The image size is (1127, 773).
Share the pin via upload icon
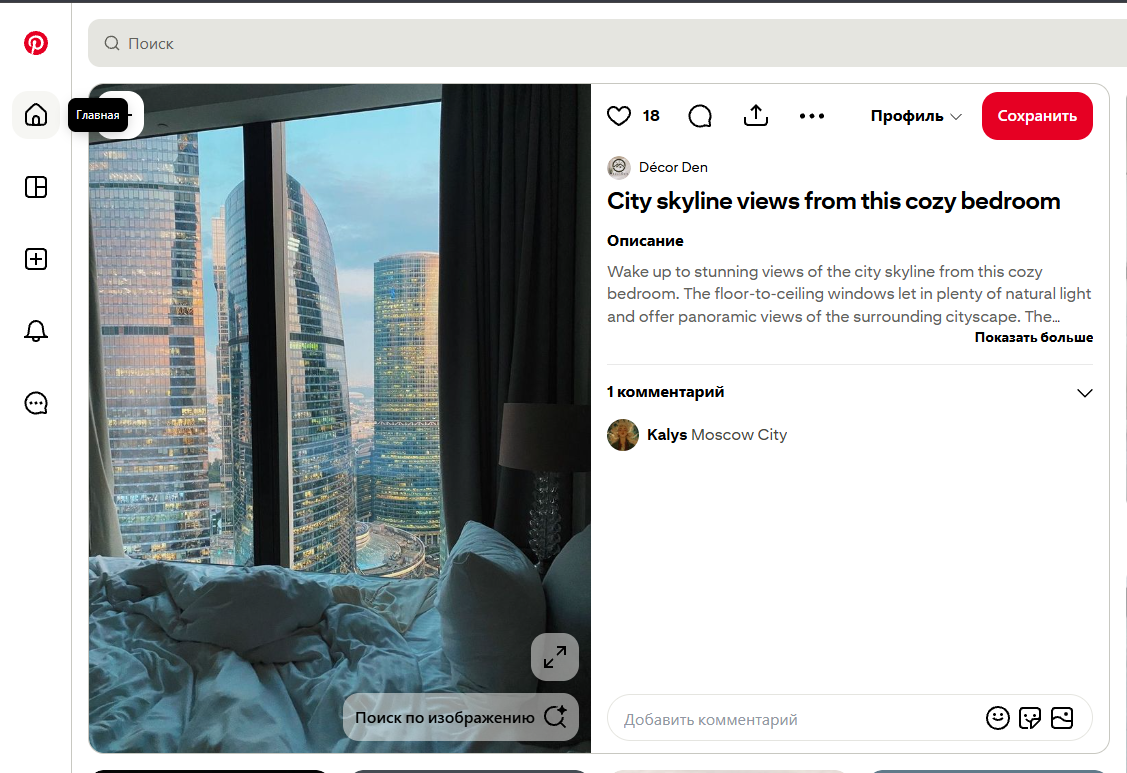[755, 115]
